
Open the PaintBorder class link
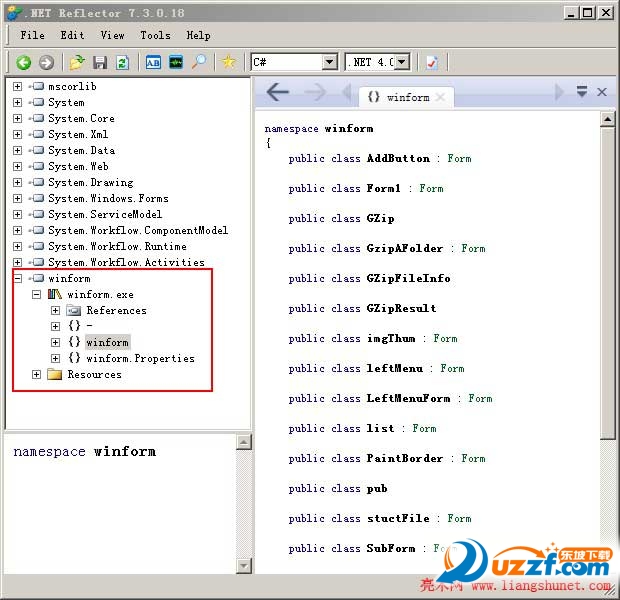405,458
